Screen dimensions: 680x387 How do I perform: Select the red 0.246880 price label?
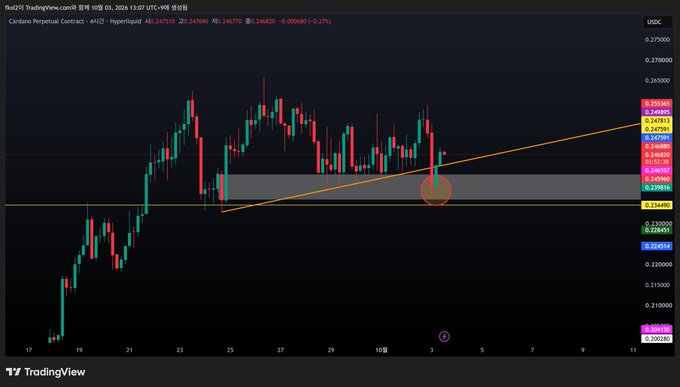[x=657, y=147]
